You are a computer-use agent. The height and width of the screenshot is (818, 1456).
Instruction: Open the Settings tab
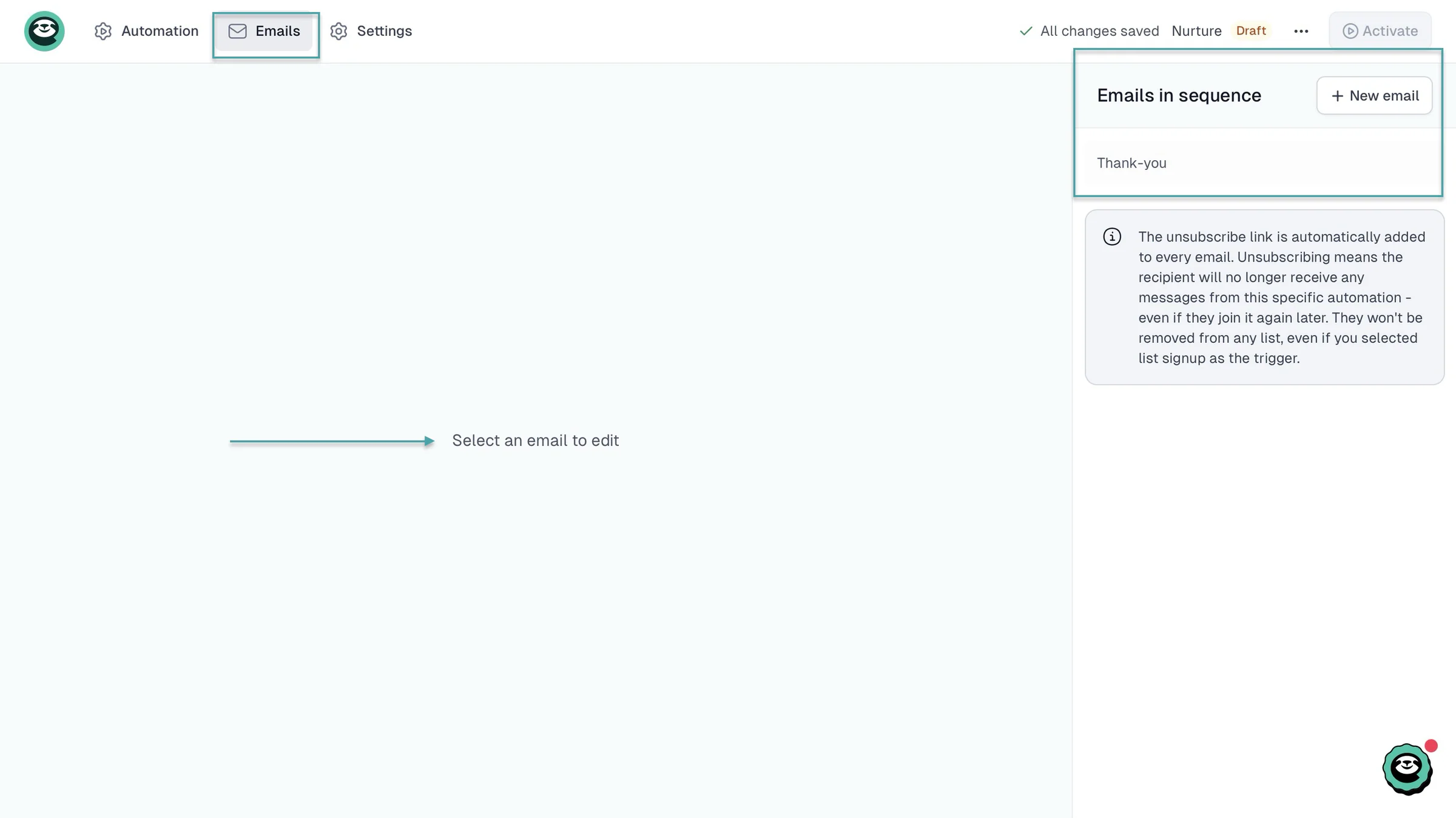coord(371,31)
